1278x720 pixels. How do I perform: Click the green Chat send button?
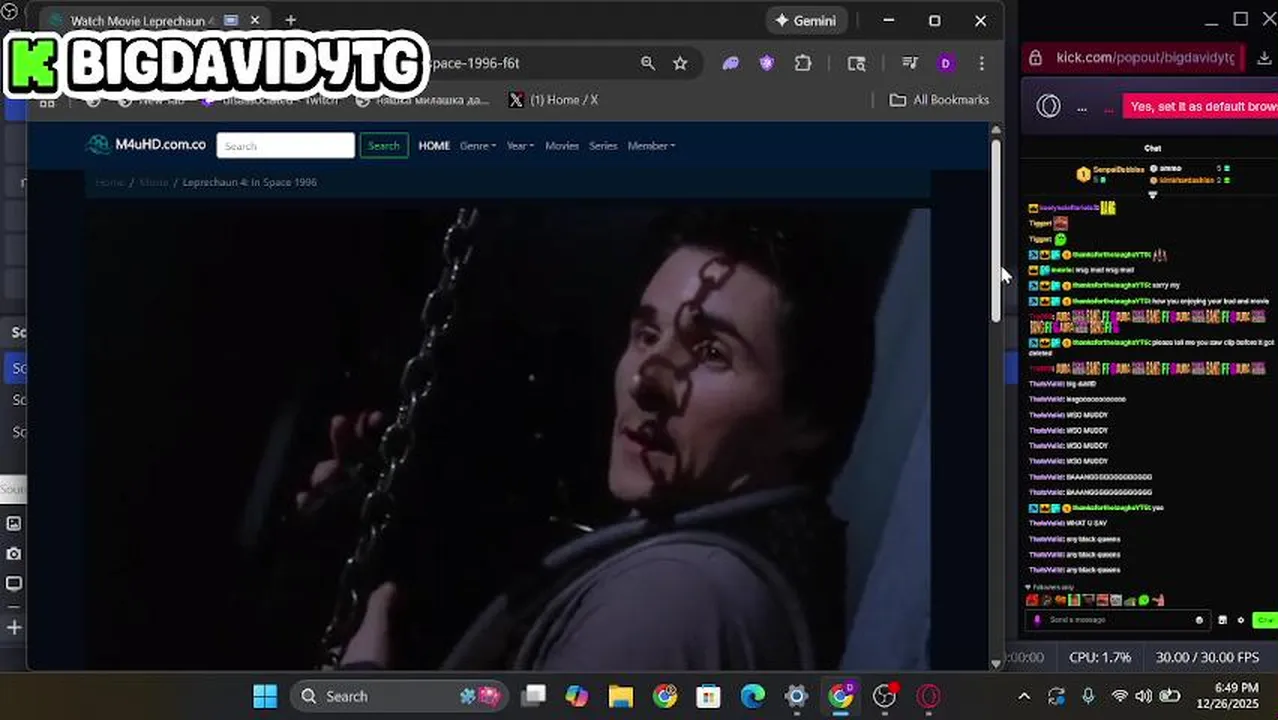tap(1266, 620)
